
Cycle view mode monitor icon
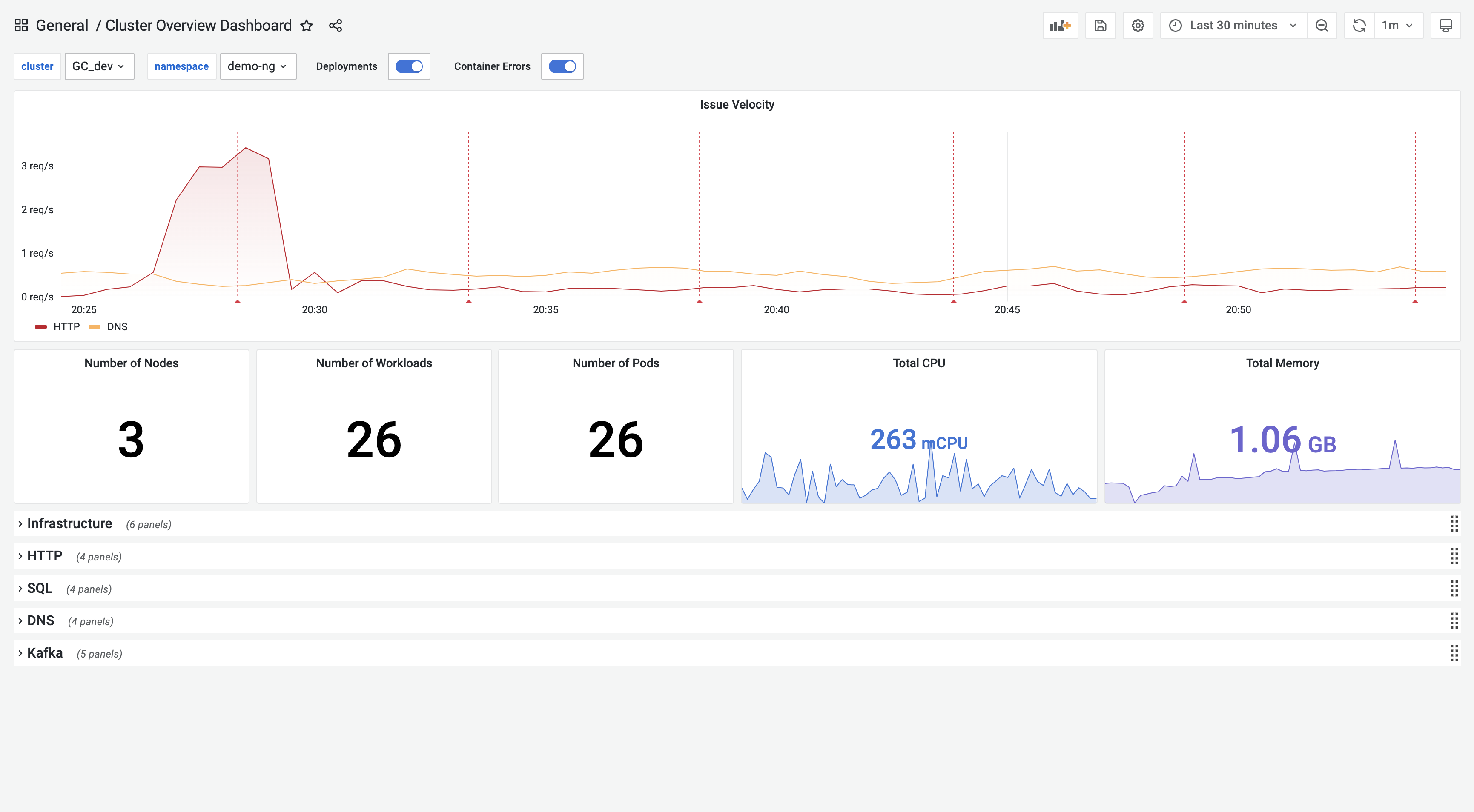click(1445, 26)
